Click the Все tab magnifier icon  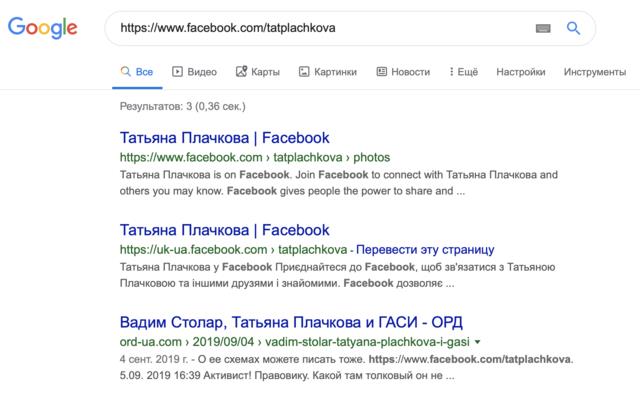[x=125, y=72]
